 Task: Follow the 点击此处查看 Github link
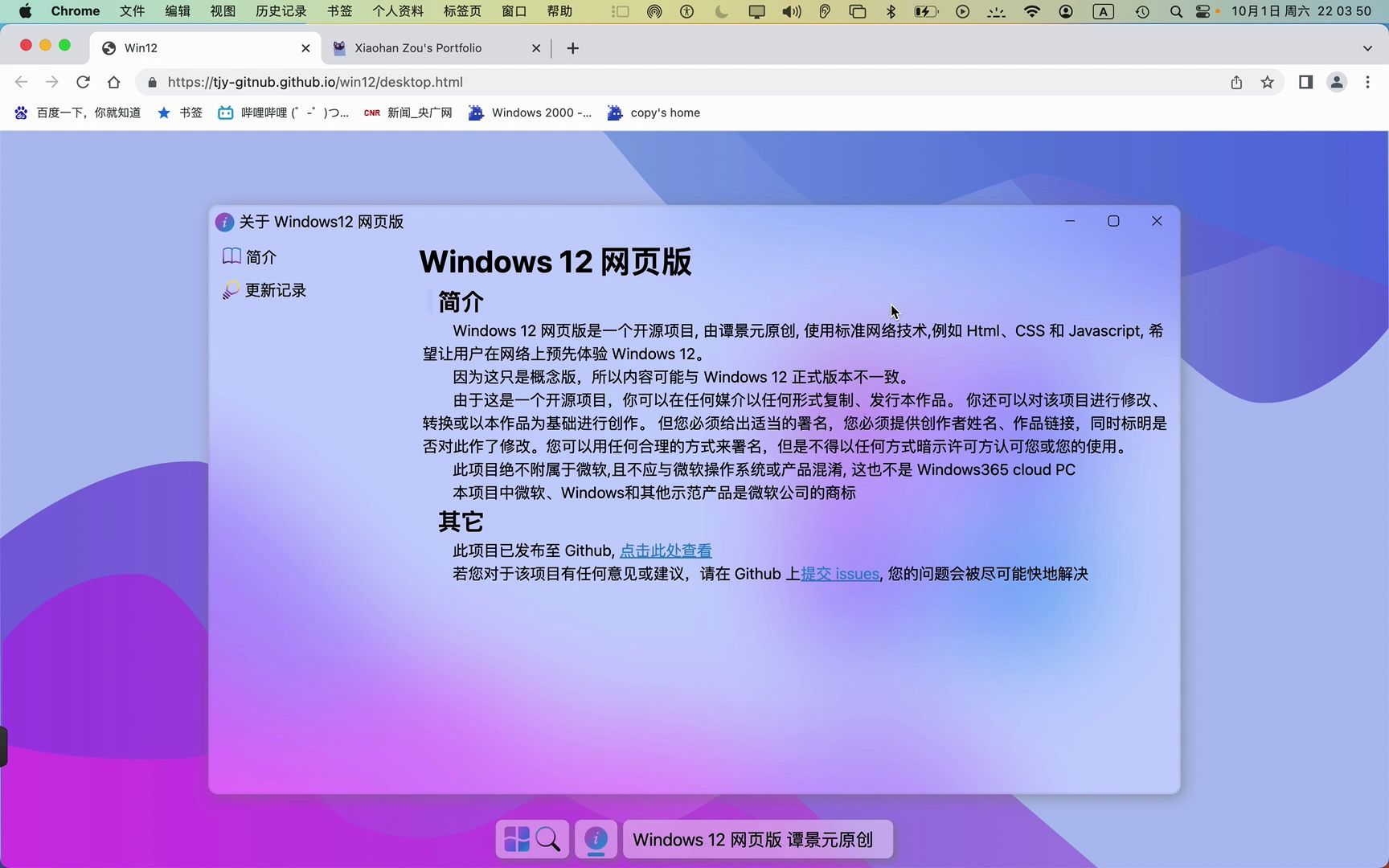coord(666,551)
